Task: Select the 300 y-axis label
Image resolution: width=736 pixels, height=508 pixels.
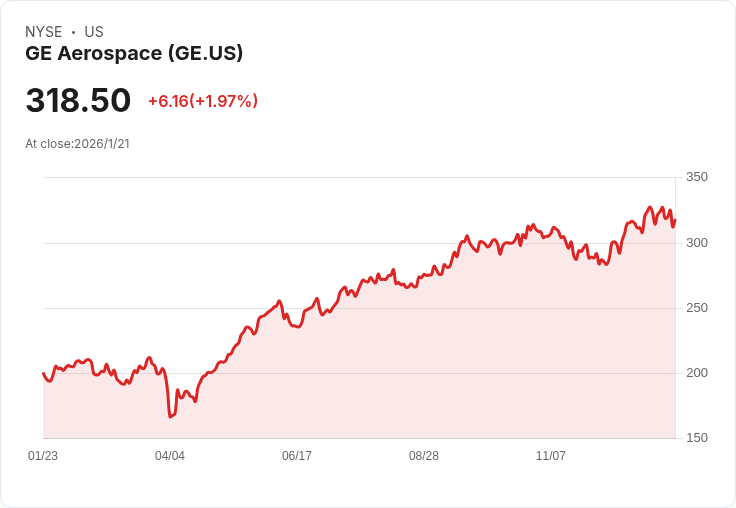Action: click(x=696, y=243)
